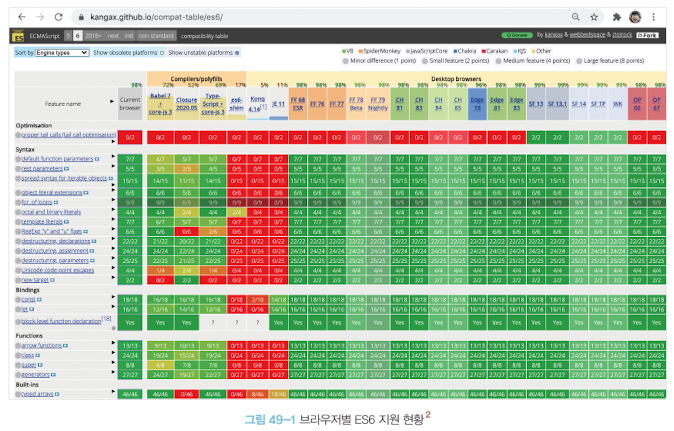Bookmark this page with the star icon
This screenshot has height=431, width=674.
point(594,17)
